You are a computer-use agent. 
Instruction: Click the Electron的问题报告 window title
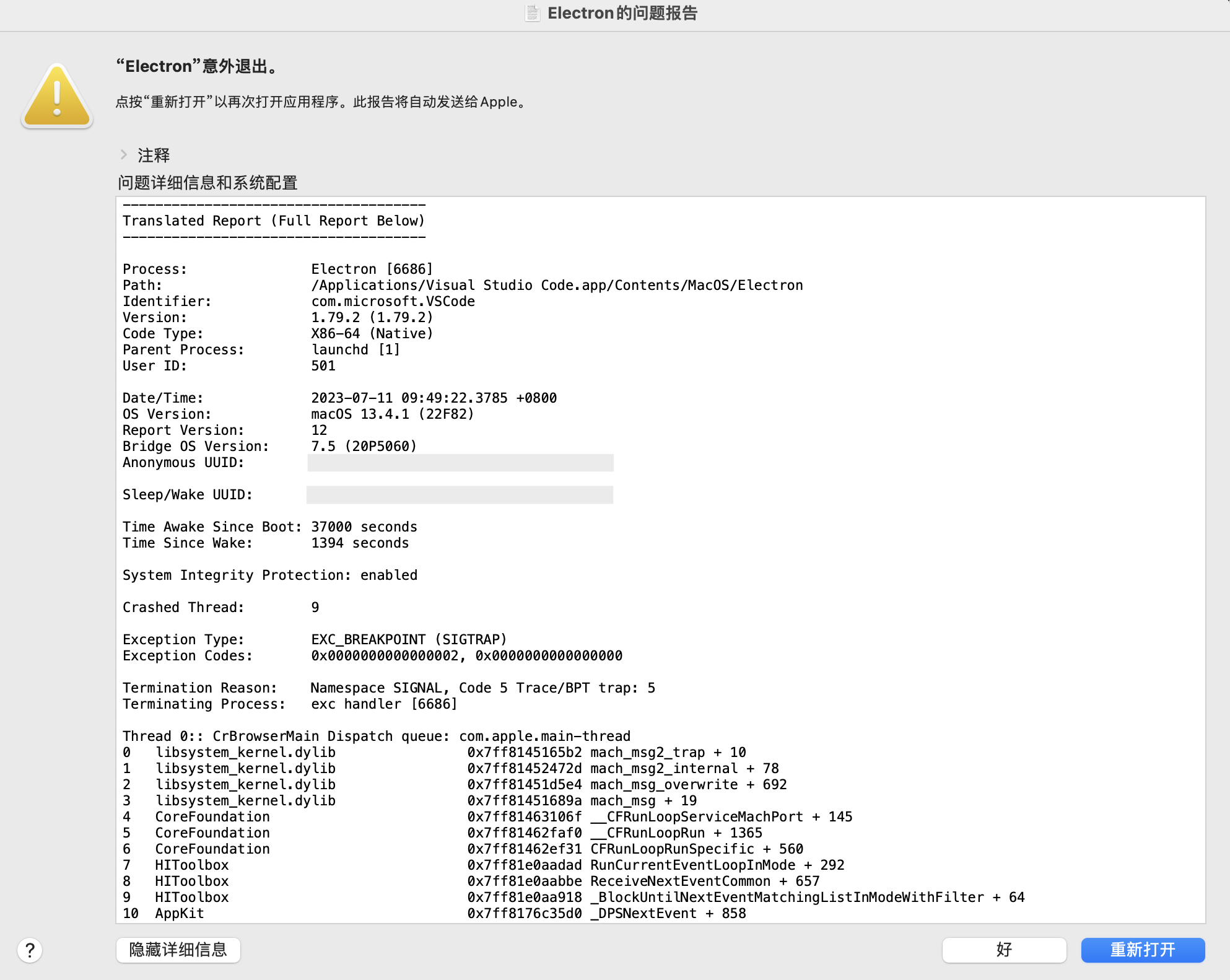(622, 13)
